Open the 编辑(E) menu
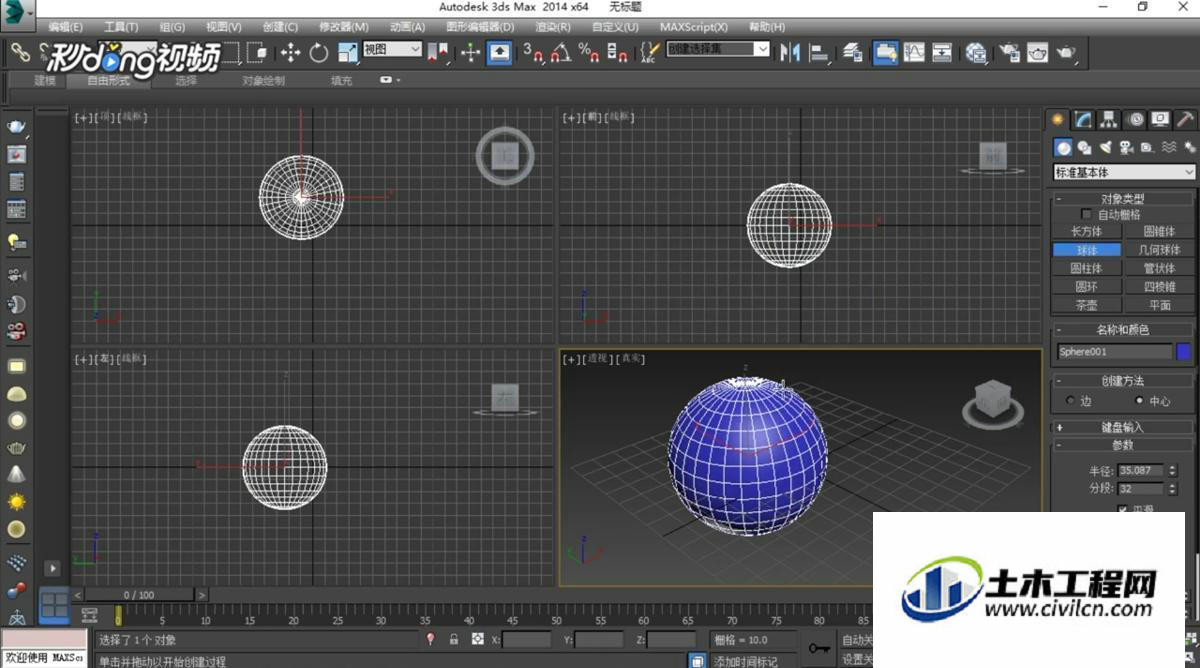The height and width of the screenshot is (668, 1200). (x=66, y=27)
